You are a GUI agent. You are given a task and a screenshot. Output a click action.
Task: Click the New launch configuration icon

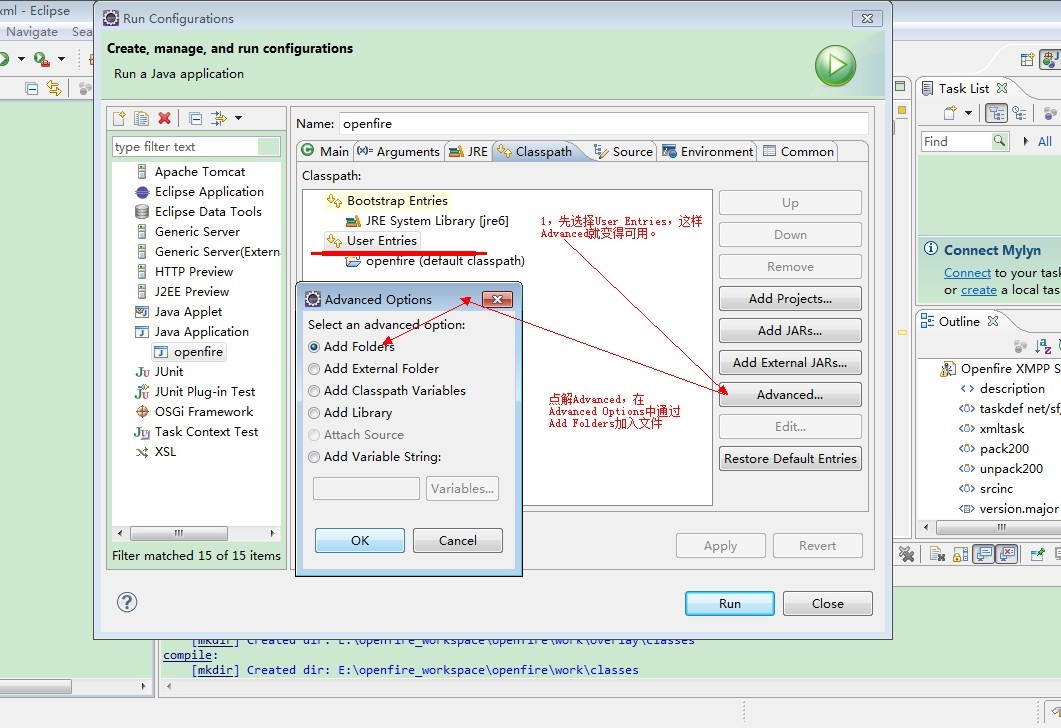click(119, 118)
